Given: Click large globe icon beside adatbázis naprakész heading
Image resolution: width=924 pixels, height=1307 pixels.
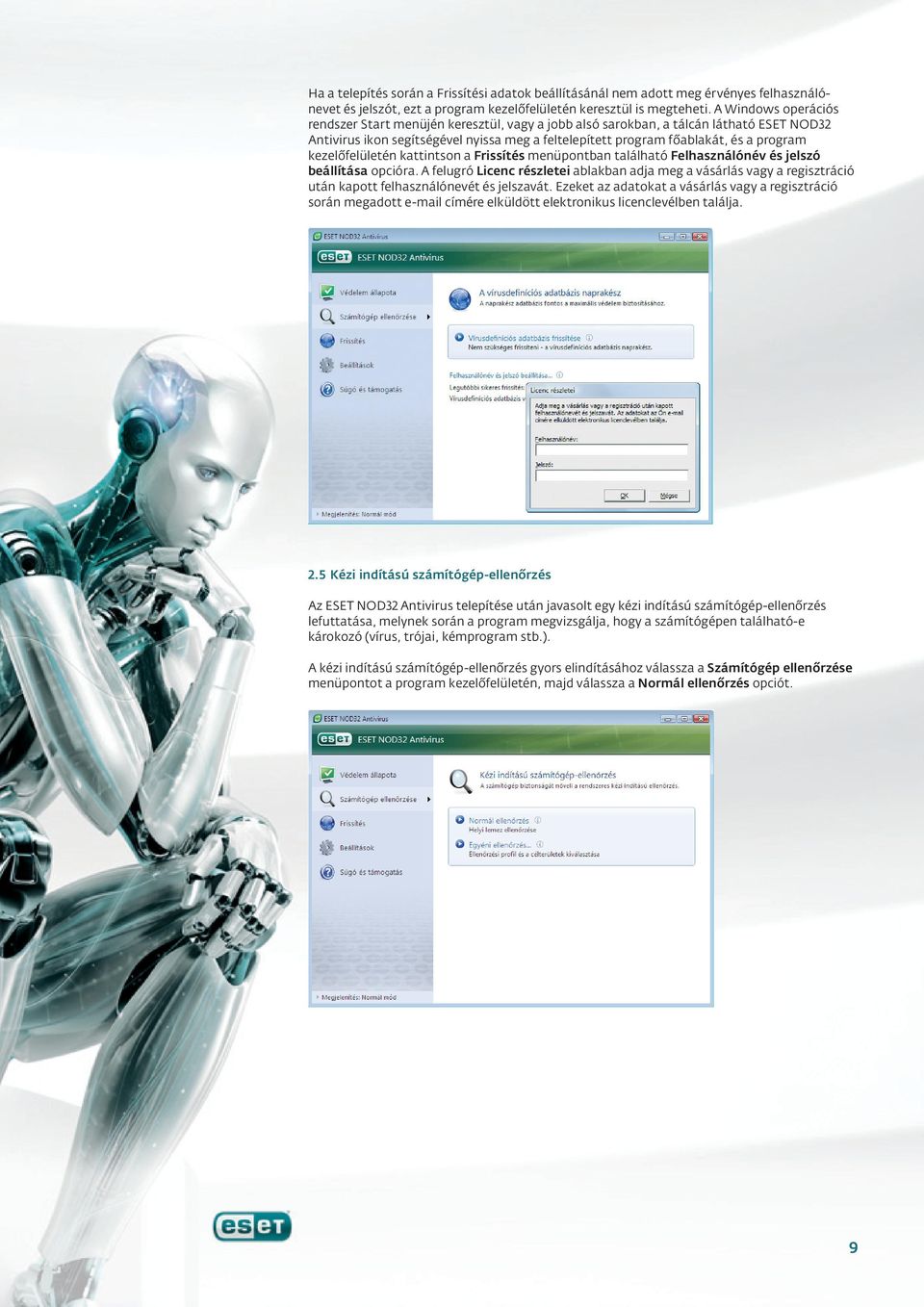Looking at the screenshot, I should point(461,298).
